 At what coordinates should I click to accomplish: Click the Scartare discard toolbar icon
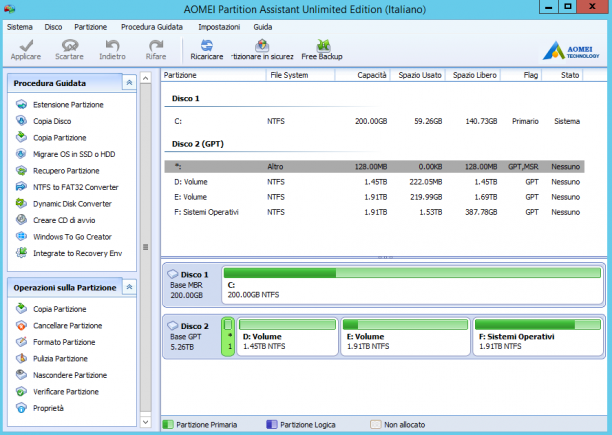(x=70, y=45)
